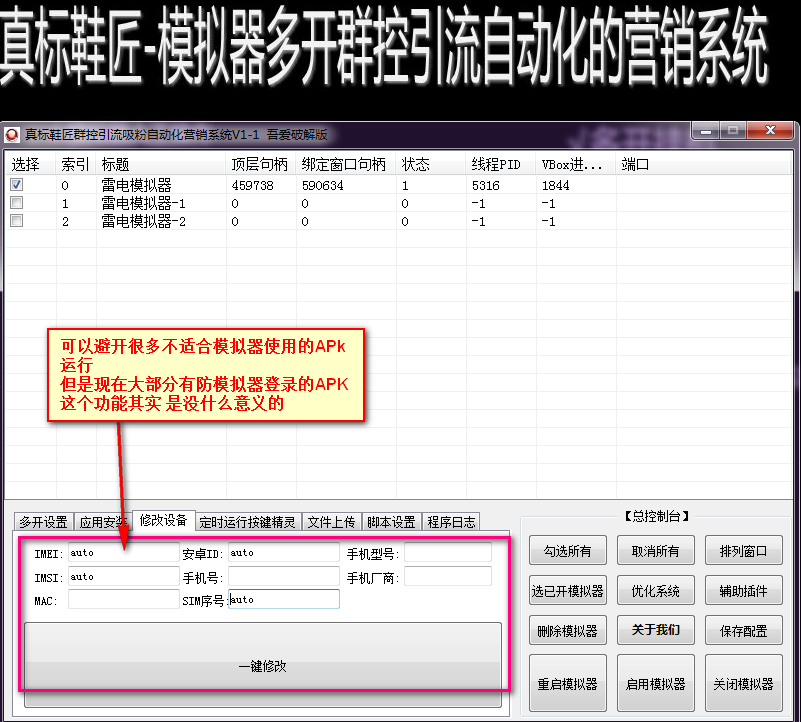
Task: Click the 端口 column header
Action: tap(704, 164)
